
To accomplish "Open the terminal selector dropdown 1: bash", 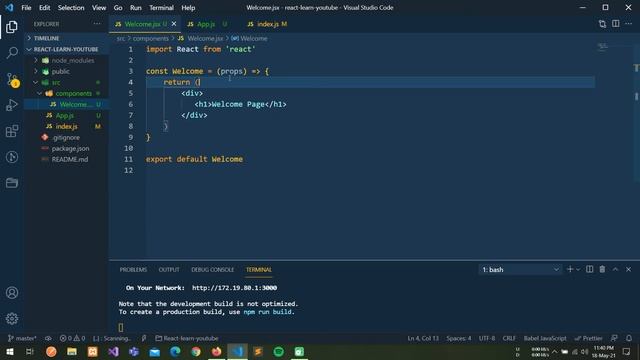I will 520,269.
